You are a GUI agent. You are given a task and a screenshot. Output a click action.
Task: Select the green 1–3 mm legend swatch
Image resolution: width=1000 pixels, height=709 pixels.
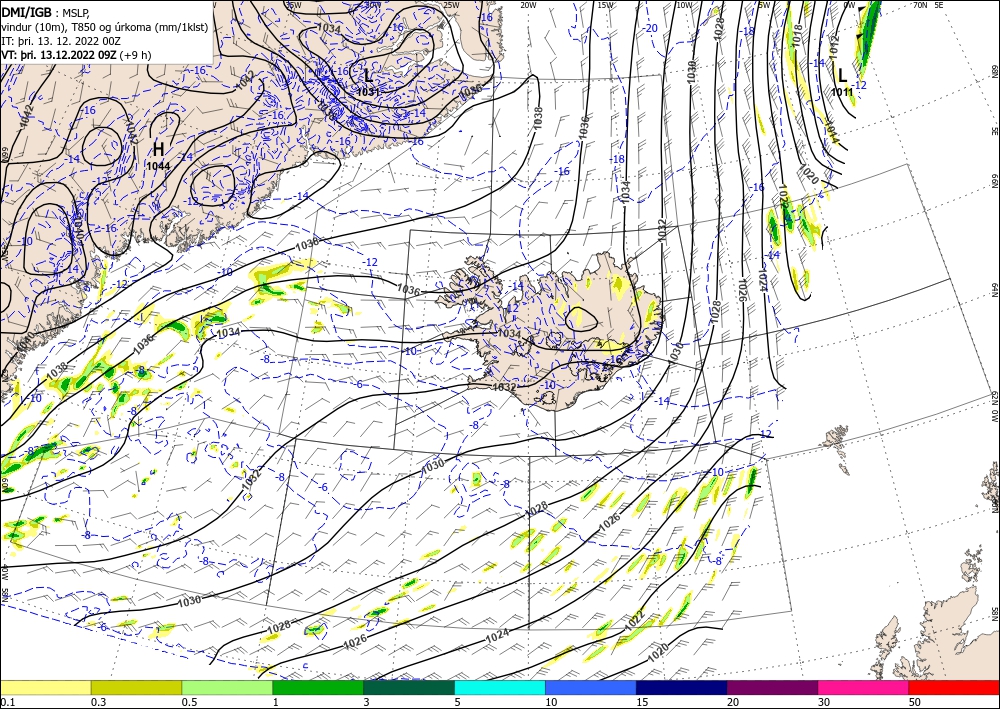click(318, 687)
